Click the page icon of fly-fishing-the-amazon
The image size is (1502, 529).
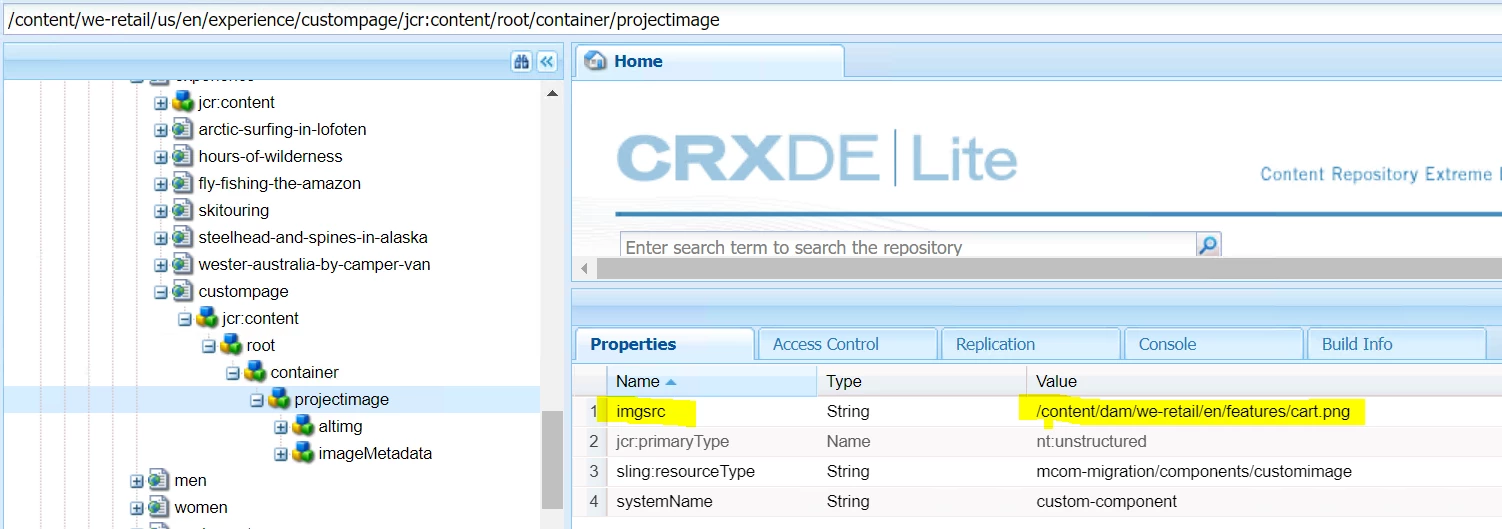coord(183,183)
